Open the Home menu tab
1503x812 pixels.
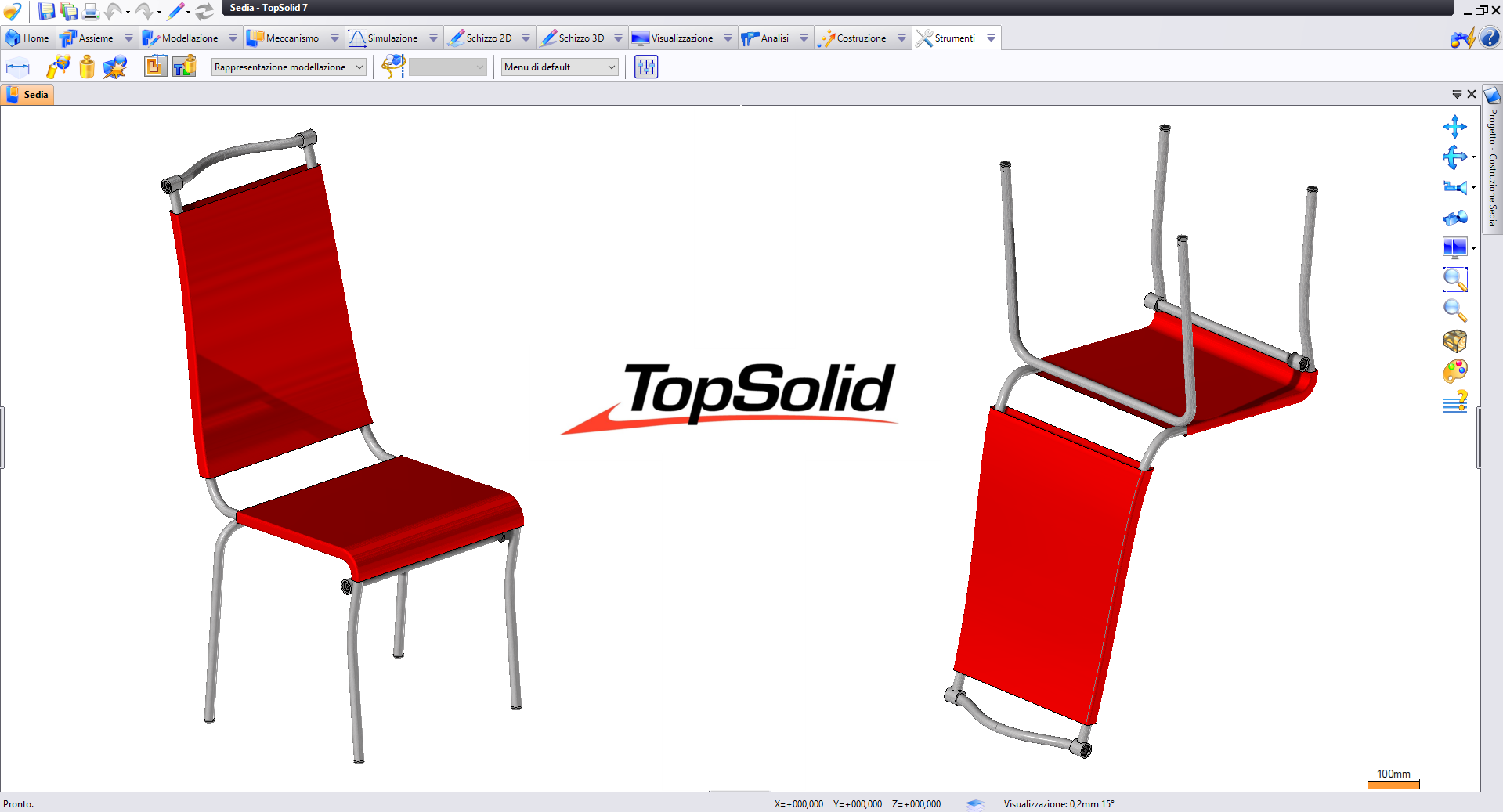27,38
